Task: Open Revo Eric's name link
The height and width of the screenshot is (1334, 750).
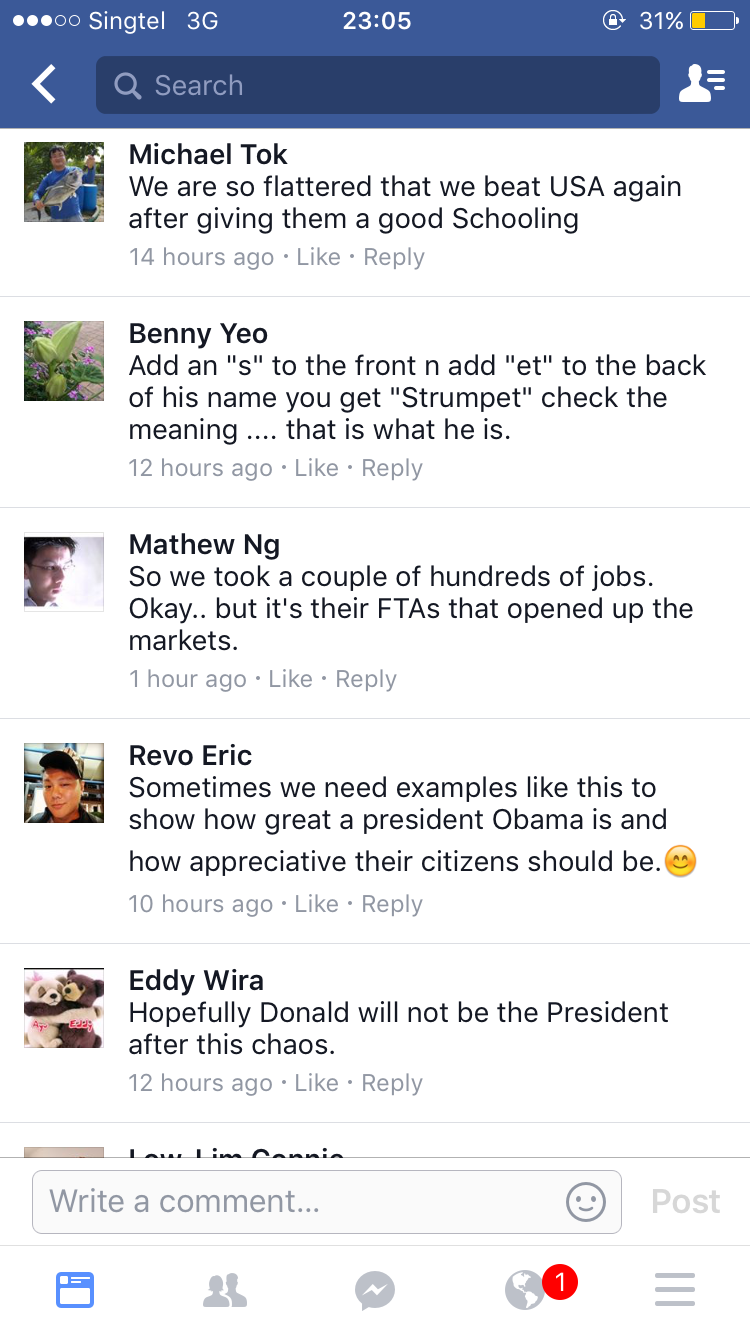Action: pos(190,755)
